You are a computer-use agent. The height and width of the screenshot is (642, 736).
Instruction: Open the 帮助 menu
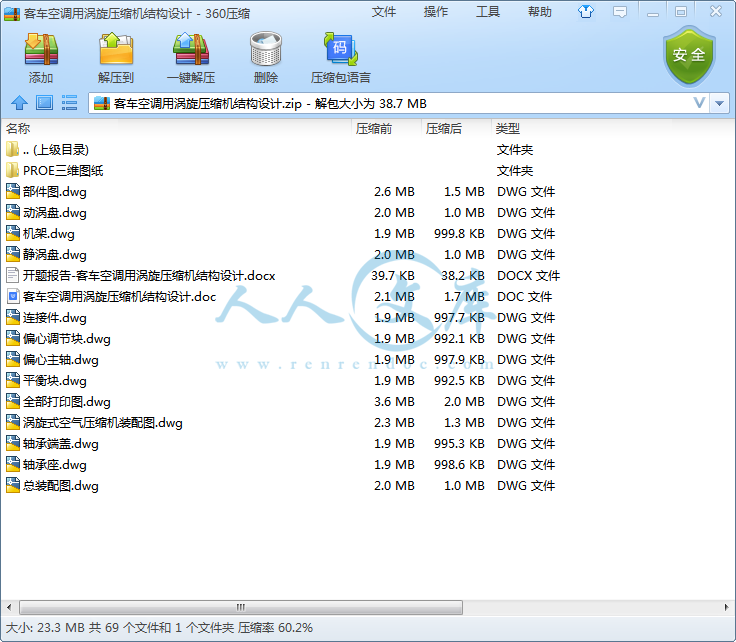coord(540,12)
